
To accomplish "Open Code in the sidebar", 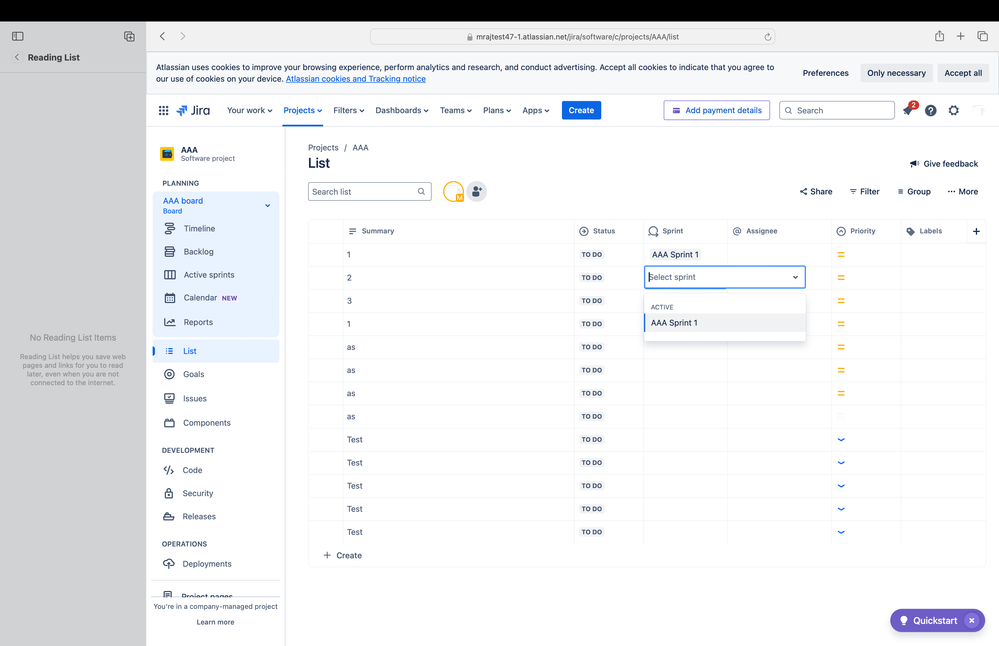I will pyautogui.click(x=216, y=470).
